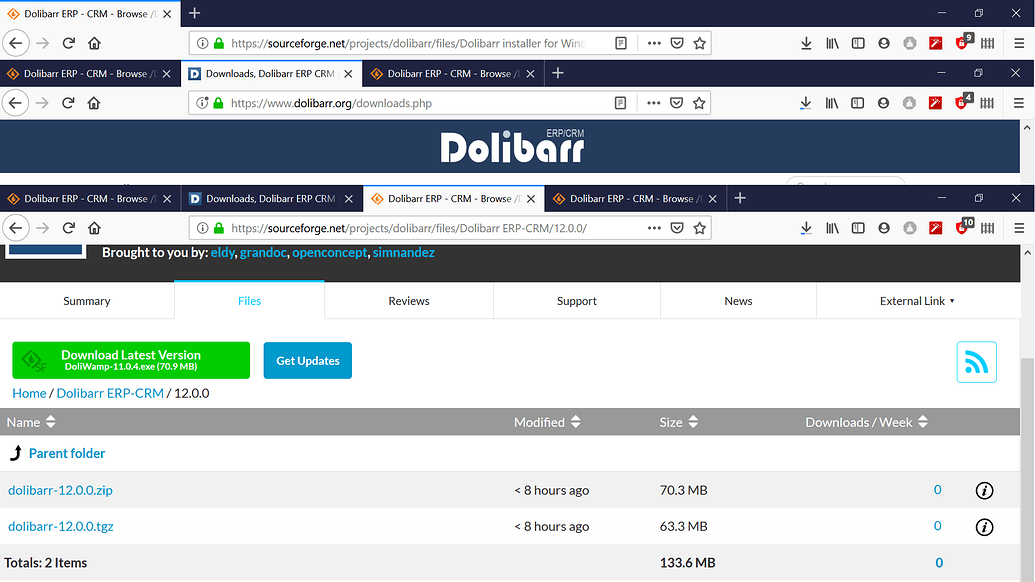Open the Firefox hamburger menu
Viewport: 1035px width, 582px height.
[x=1018, y=227]
